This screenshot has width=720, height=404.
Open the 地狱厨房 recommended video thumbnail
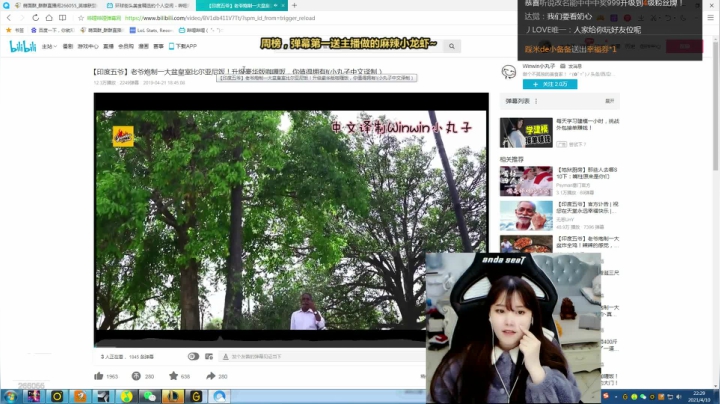pos(526,181)
